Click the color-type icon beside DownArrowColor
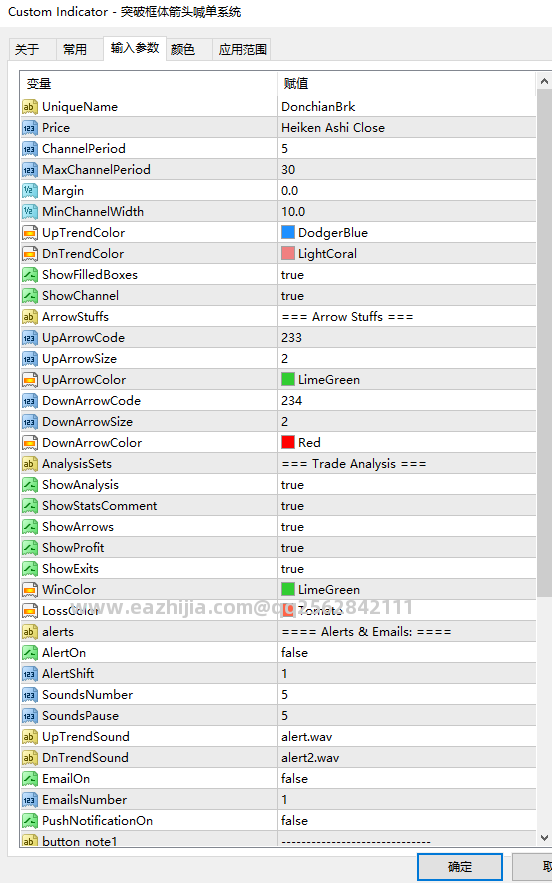The height and width of the screenshot is (883, 552). coord(30,443)
